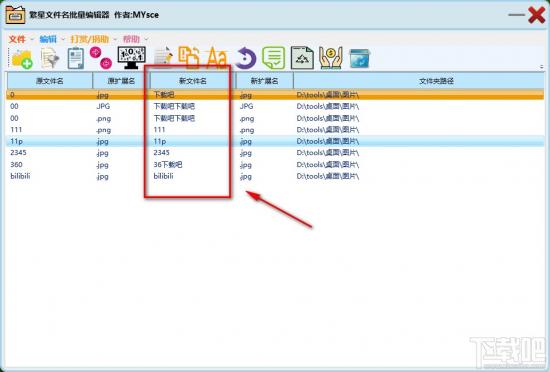Image resolution: width=550 pixels, height=372 pixels.
Task: Select the 2345 jpg file row
Action: pyautogui.click(x=275, y=153)
